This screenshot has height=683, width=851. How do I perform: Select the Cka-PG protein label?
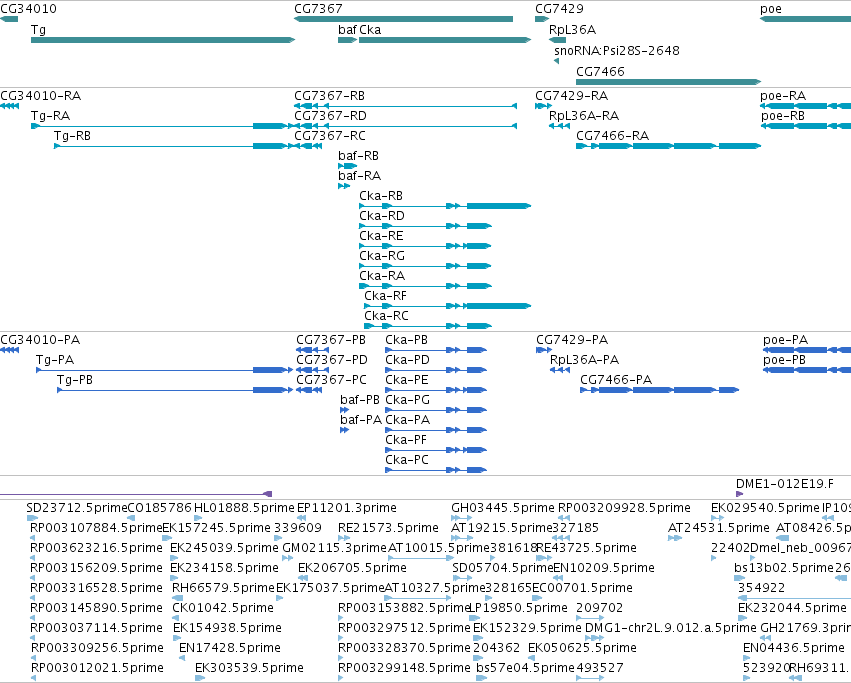tap(408, 400)
